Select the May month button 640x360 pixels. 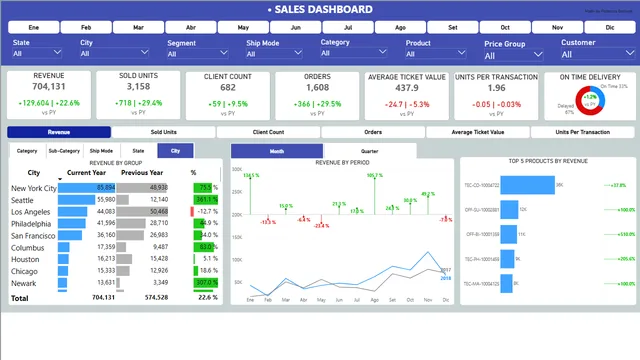(x=243, y=27)
